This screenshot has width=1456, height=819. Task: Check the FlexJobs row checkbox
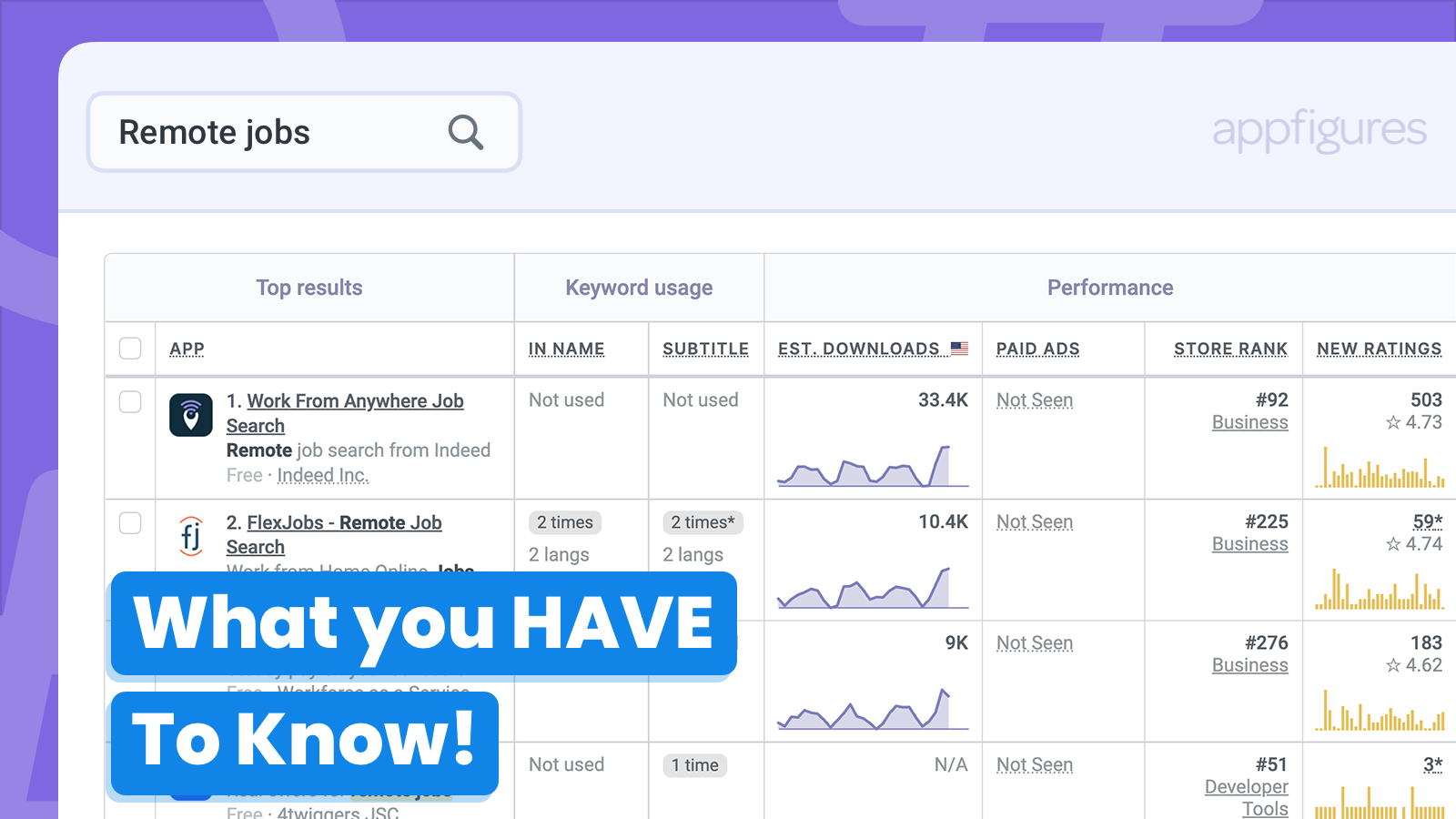[130, 522]
